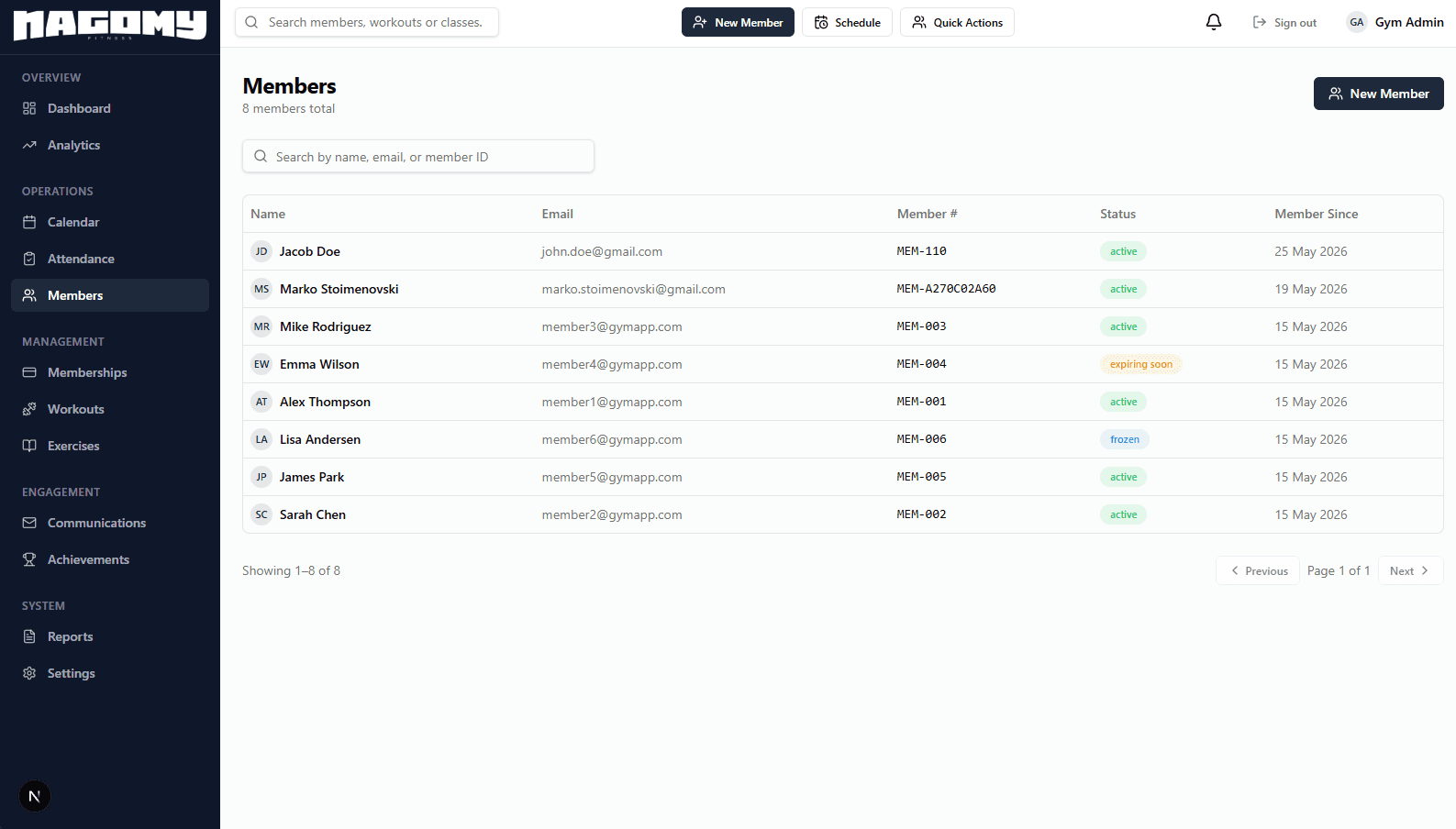
Task: Open Dashboard from the sidebar
Action: 110,108
